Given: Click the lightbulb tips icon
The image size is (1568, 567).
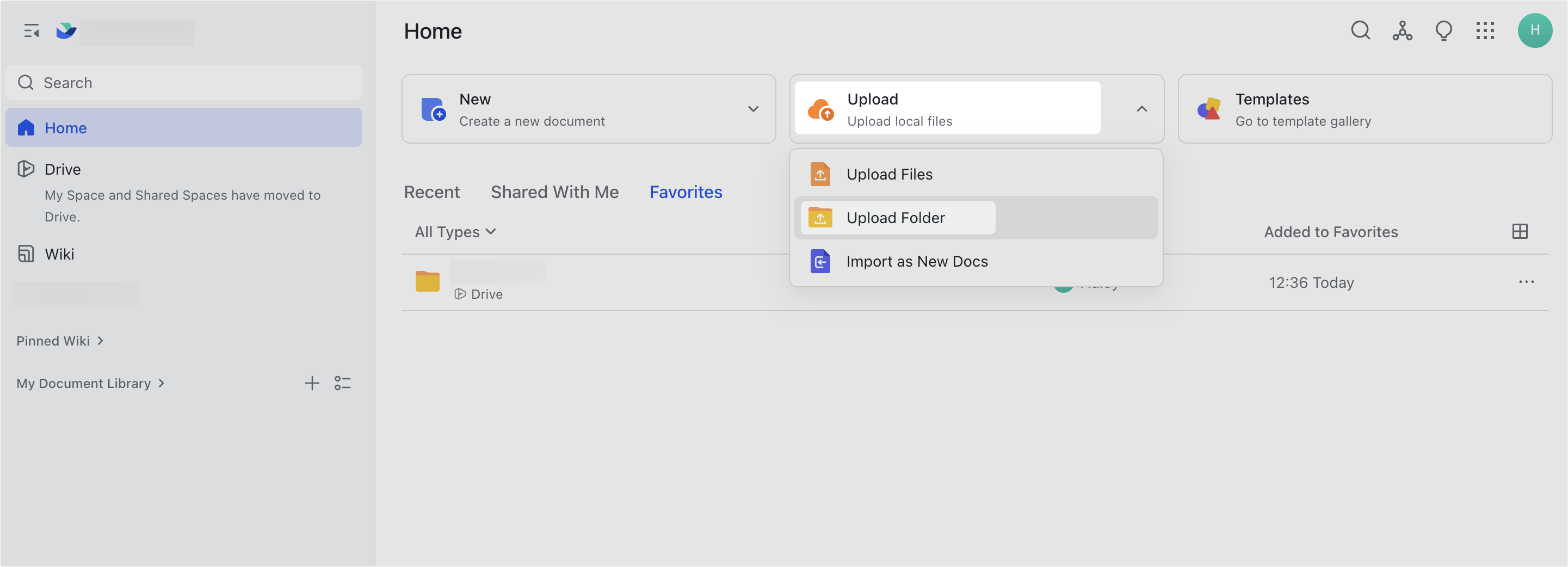Looking at the screenshot, I should [1443, 30].
